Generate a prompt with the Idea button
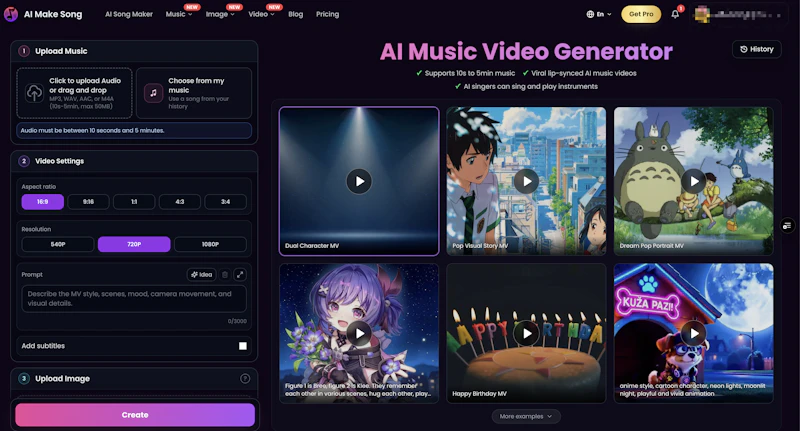 coord(202,274)
